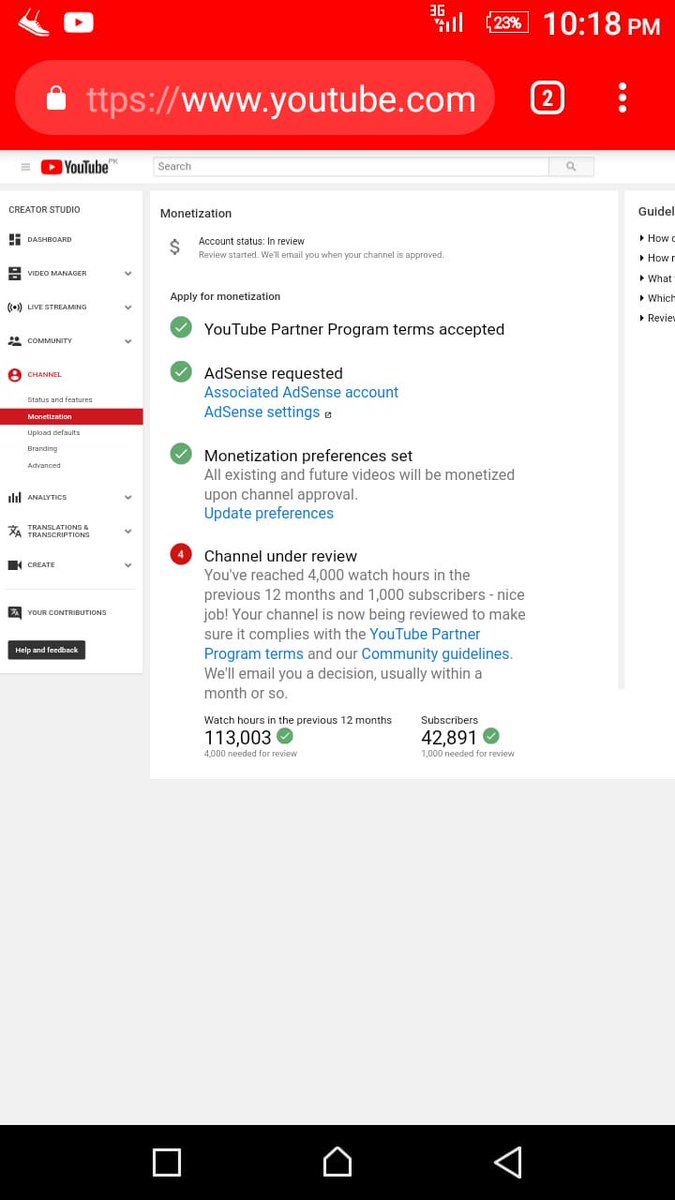Click the 113,003 watch hours value
675x1200 pixels.
[238, 738]
